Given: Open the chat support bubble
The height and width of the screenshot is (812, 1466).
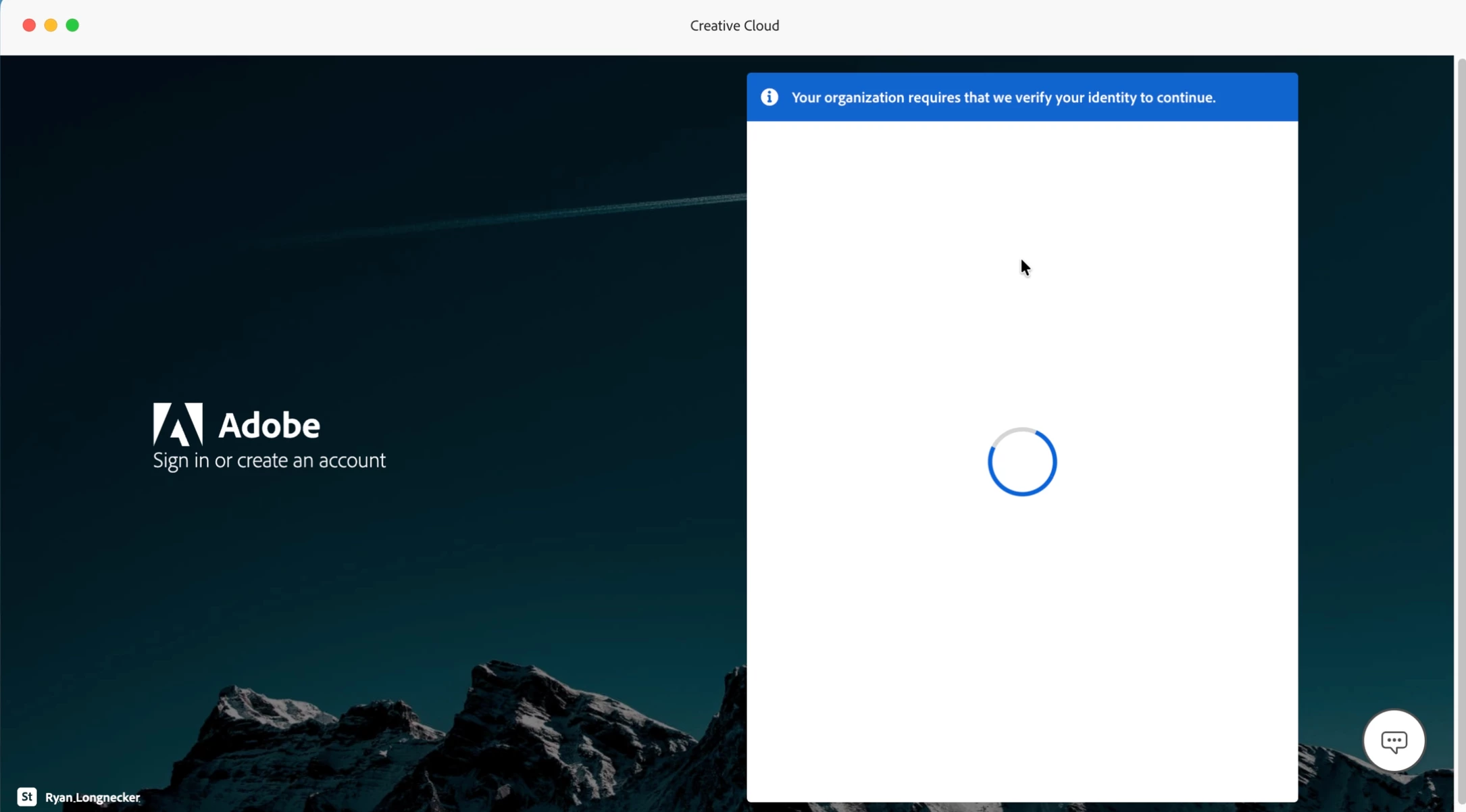Looking at the screenshot, I should [1394, 740].
